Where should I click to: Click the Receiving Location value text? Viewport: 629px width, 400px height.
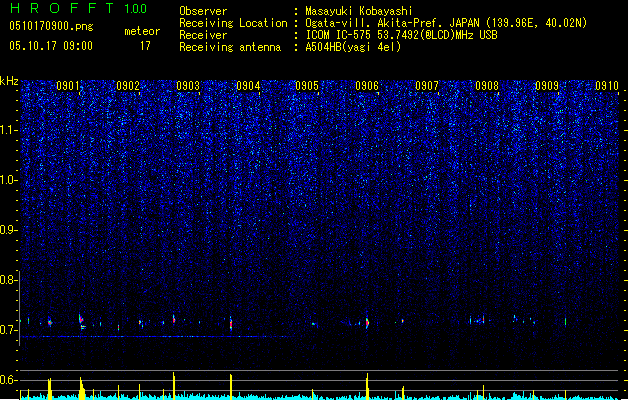[446, 23]
